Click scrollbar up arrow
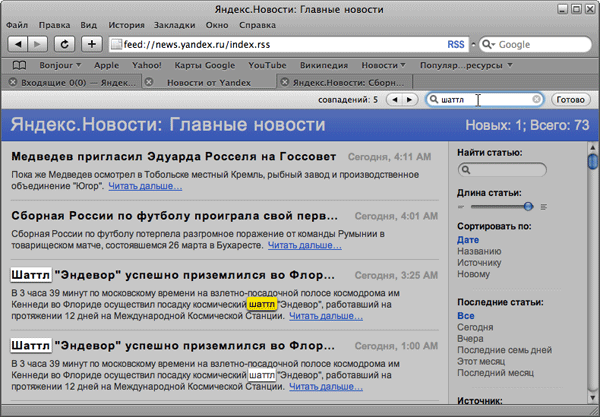This screenshot has height=417, width=600. [x=593, y=147]
